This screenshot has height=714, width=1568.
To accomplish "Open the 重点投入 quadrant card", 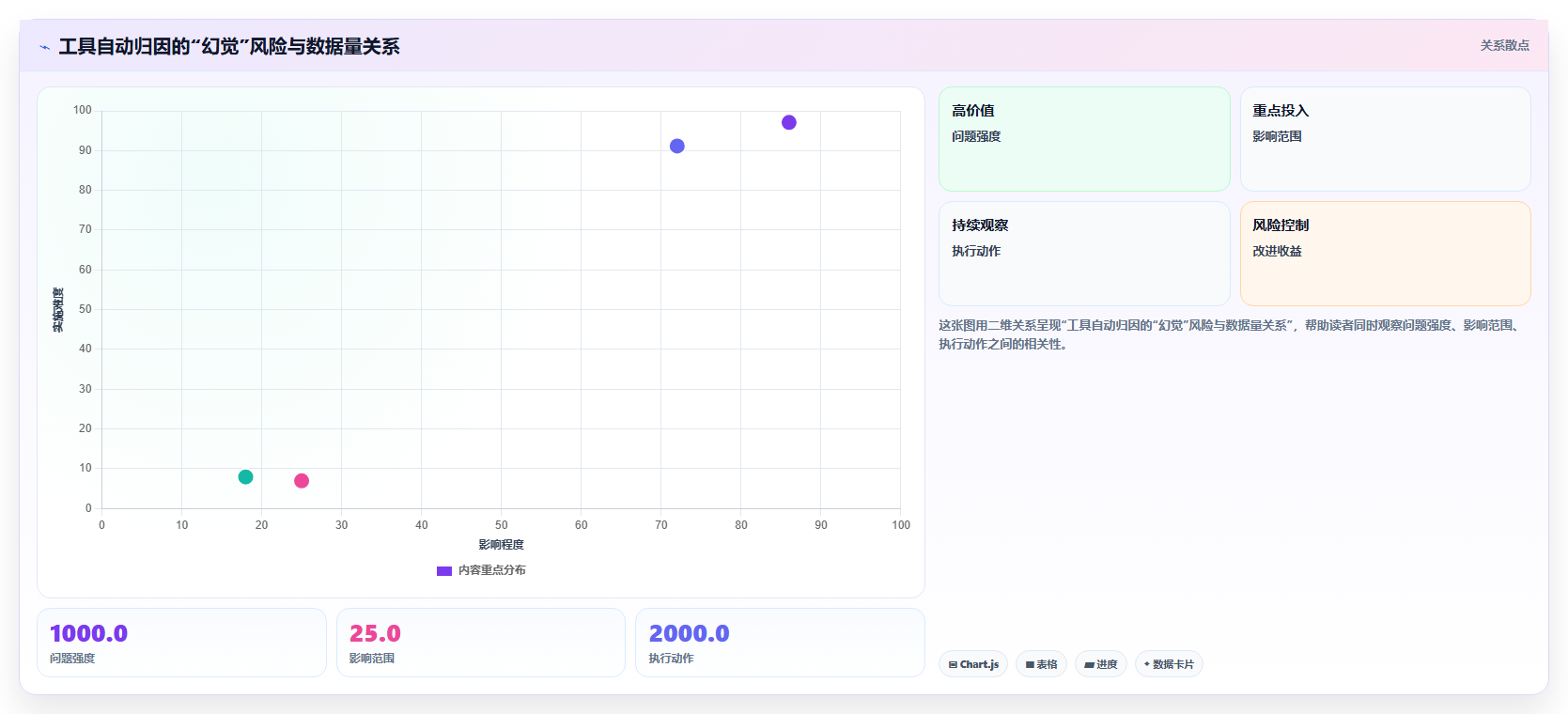I will point(1385,139).
